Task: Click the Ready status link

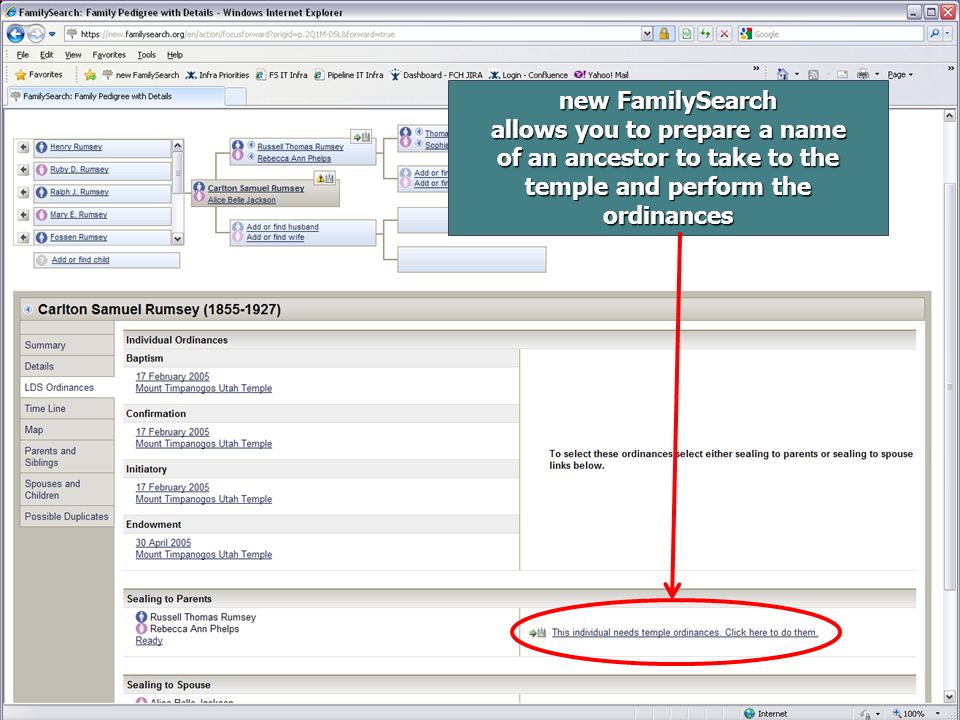Action: [x=149, y=640]
